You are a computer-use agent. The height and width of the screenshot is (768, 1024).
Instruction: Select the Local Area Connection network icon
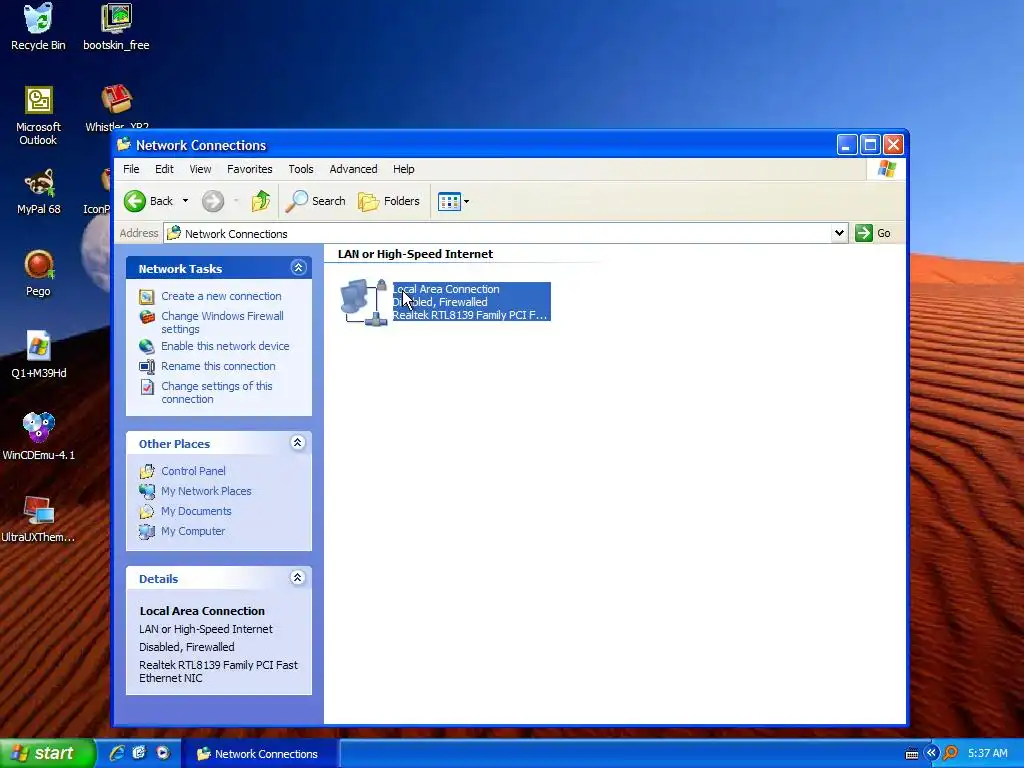click(364, 302)
